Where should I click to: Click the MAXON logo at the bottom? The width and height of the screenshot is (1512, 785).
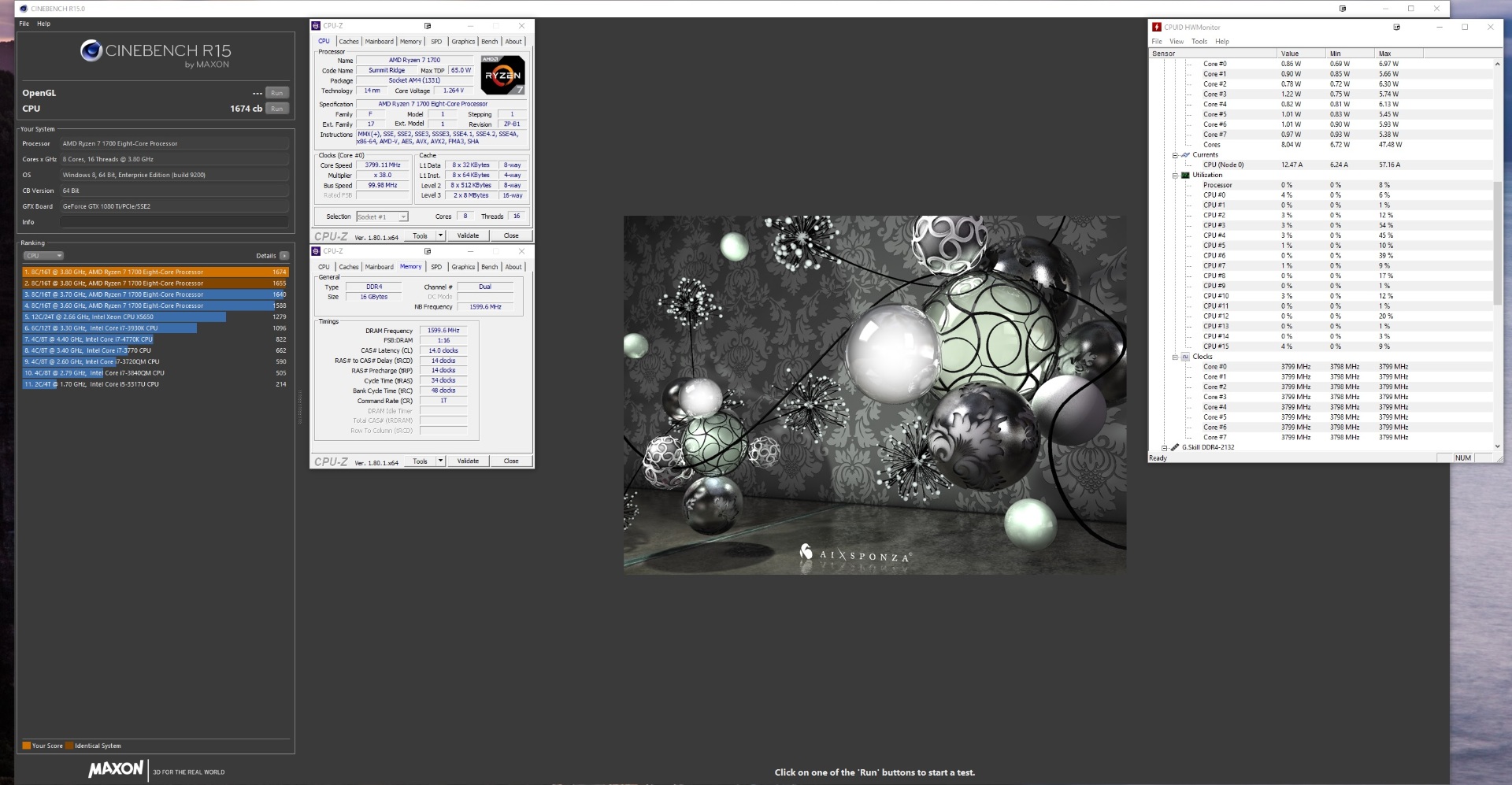coord(116,769)
